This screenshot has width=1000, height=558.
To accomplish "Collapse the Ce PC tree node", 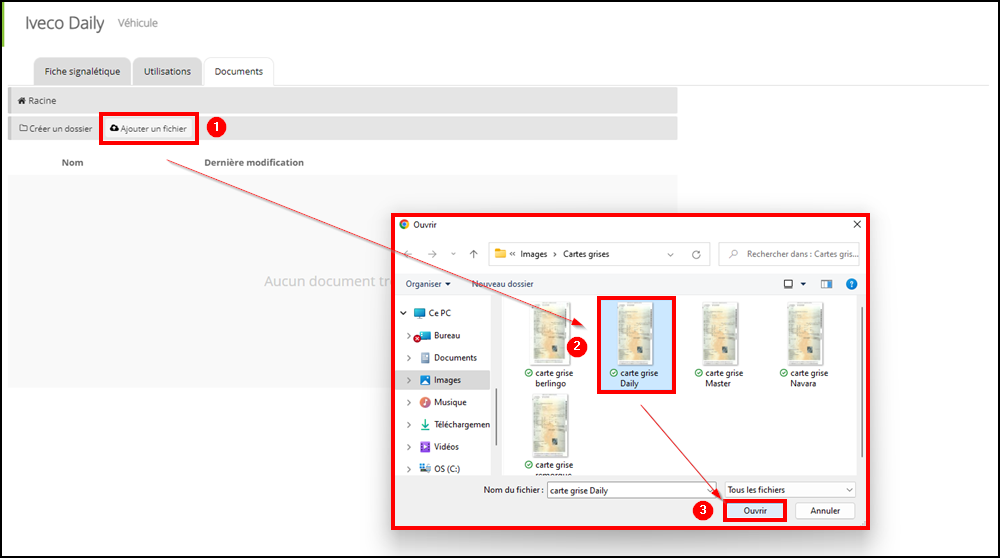I will tap(404, 313).
